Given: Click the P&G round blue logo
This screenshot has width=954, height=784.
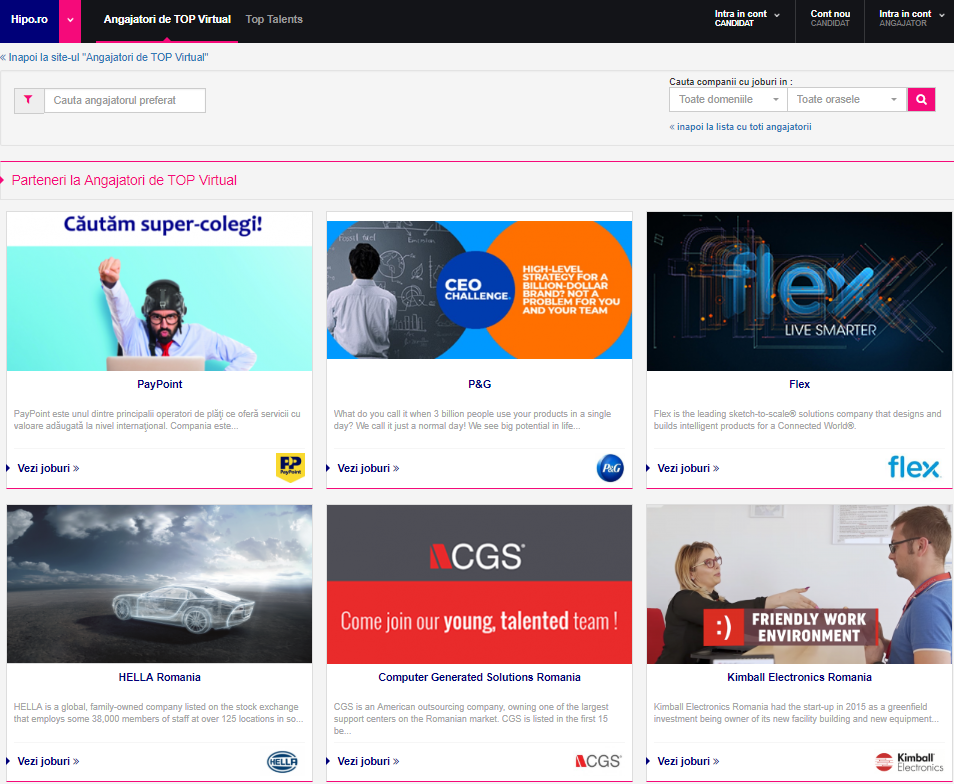Looking at the screenshot, I should pyautogui.click(x=610, y=467).
